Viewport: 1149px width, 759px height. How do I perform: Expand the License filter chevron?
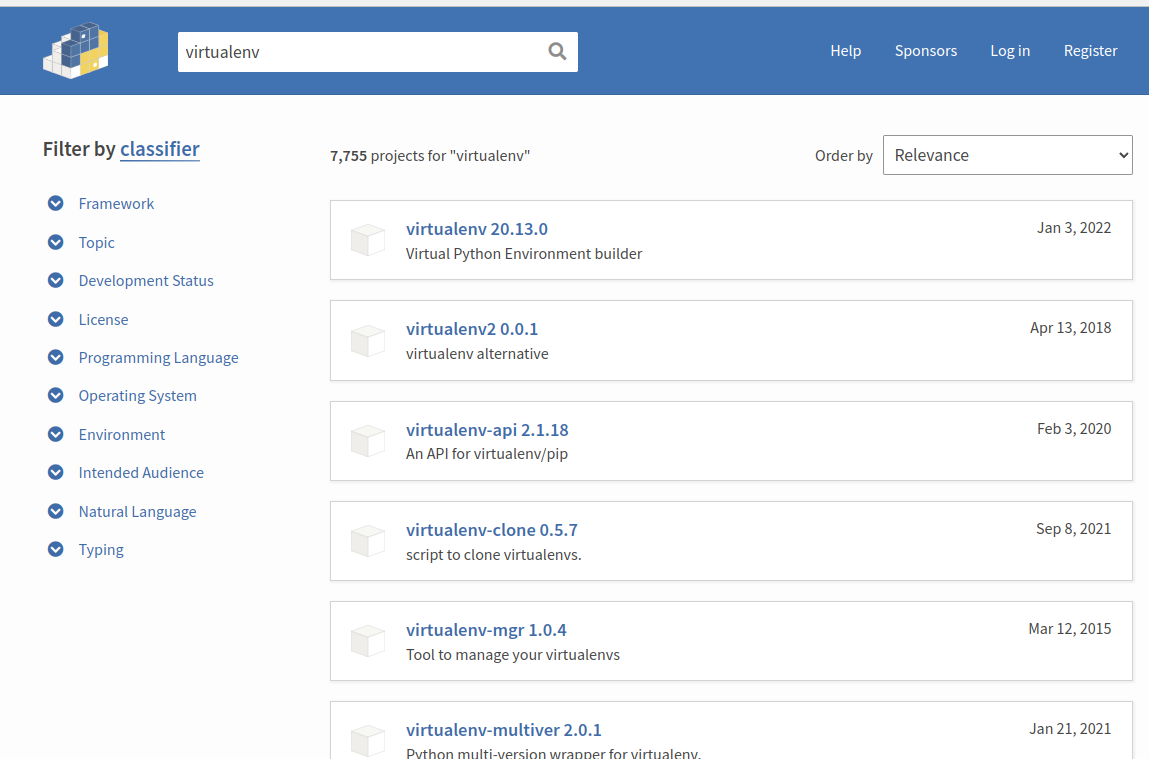[56, 319]
